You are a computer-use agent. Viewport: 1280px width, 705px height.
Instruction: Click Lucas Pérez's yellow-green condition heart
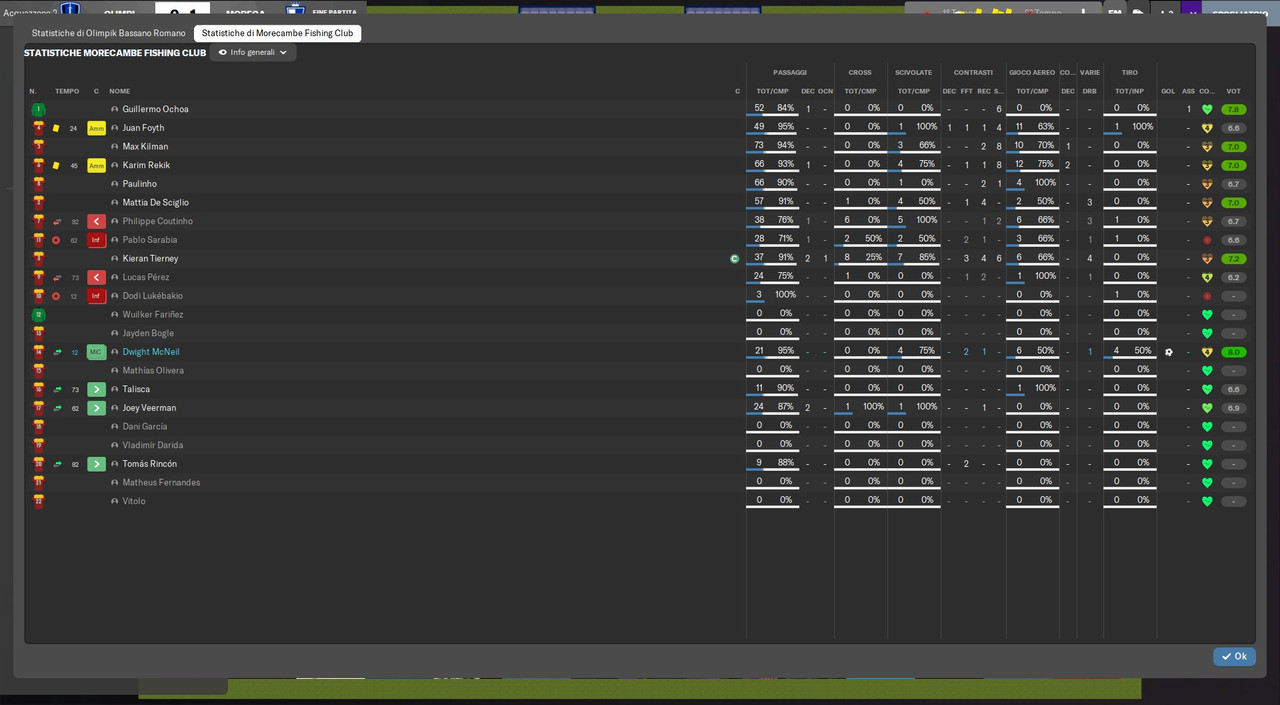coord(1207,277)
